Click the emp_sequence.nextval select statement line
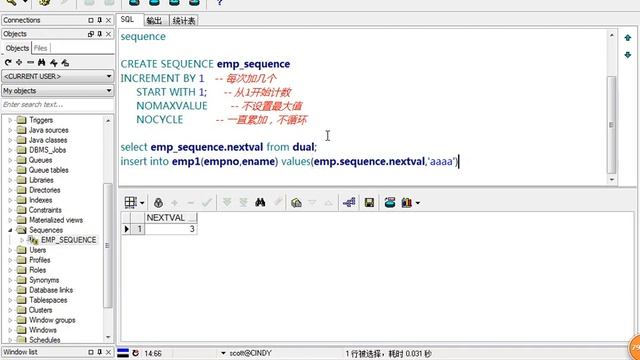 pos(218,147)
